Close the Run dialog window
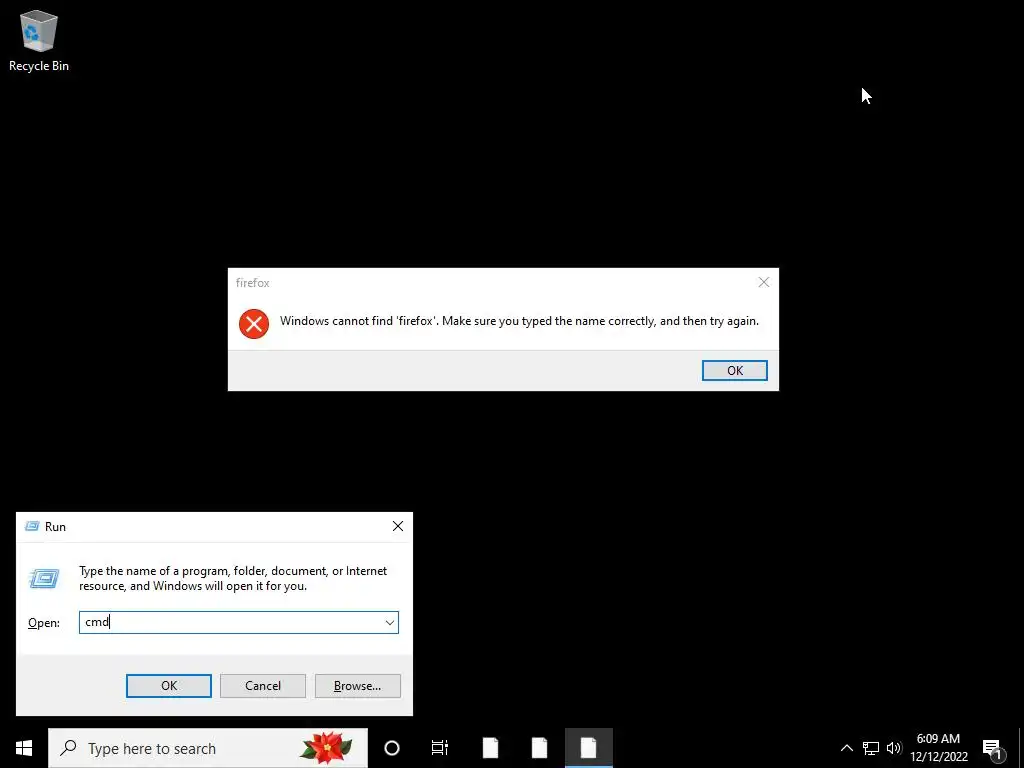Image resolution: width=1024 pixels, height=768 pixels. point(398,526)
